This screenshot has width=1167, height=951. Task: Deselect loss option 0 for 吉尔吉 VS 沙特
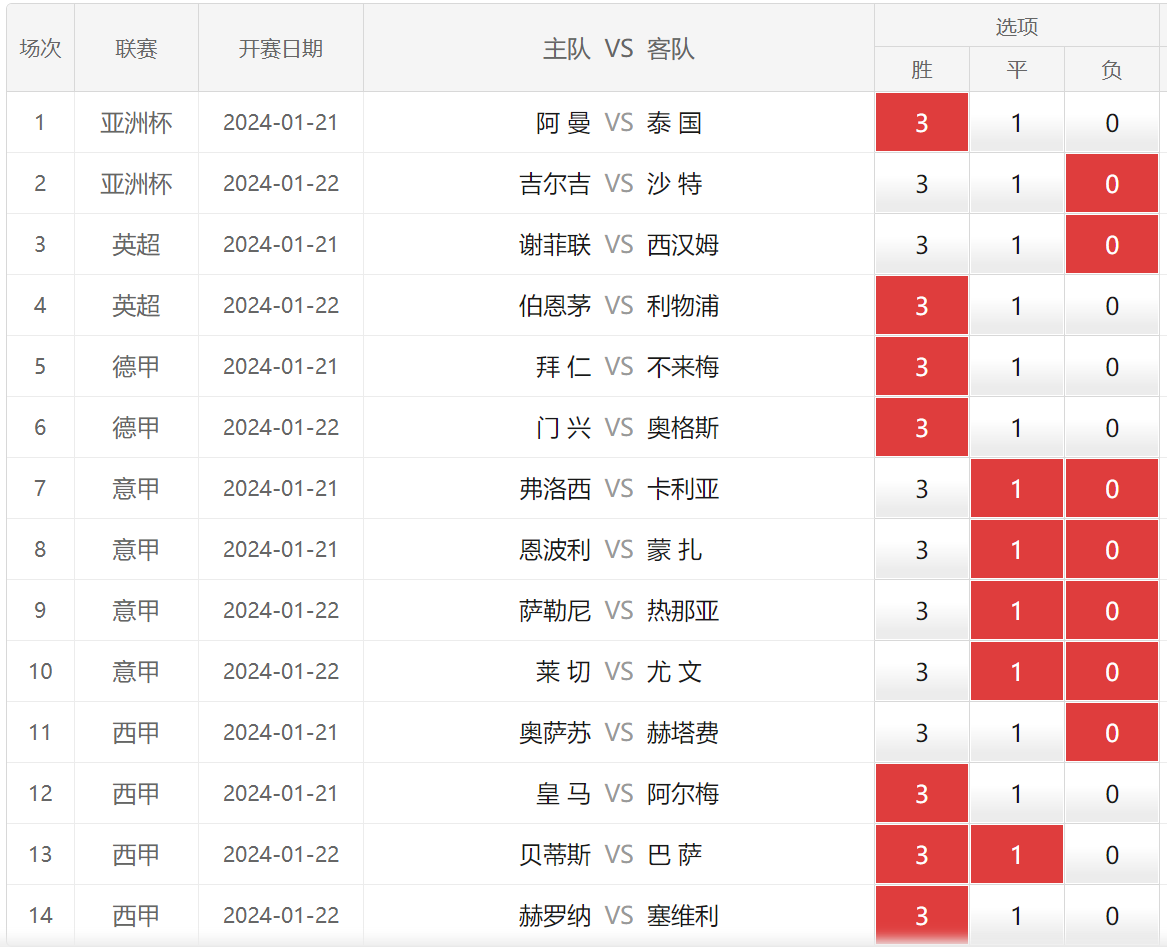pos(1112,183)
